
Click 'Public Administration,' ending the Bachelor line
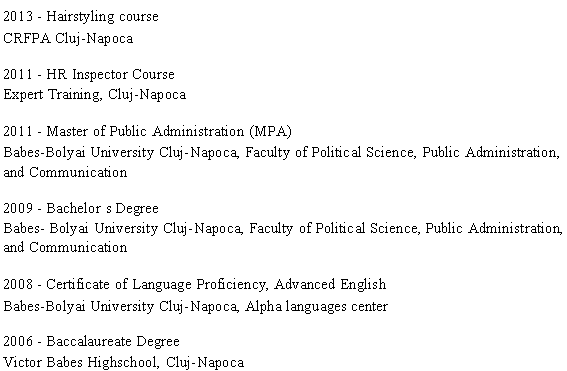pos(494,229)
